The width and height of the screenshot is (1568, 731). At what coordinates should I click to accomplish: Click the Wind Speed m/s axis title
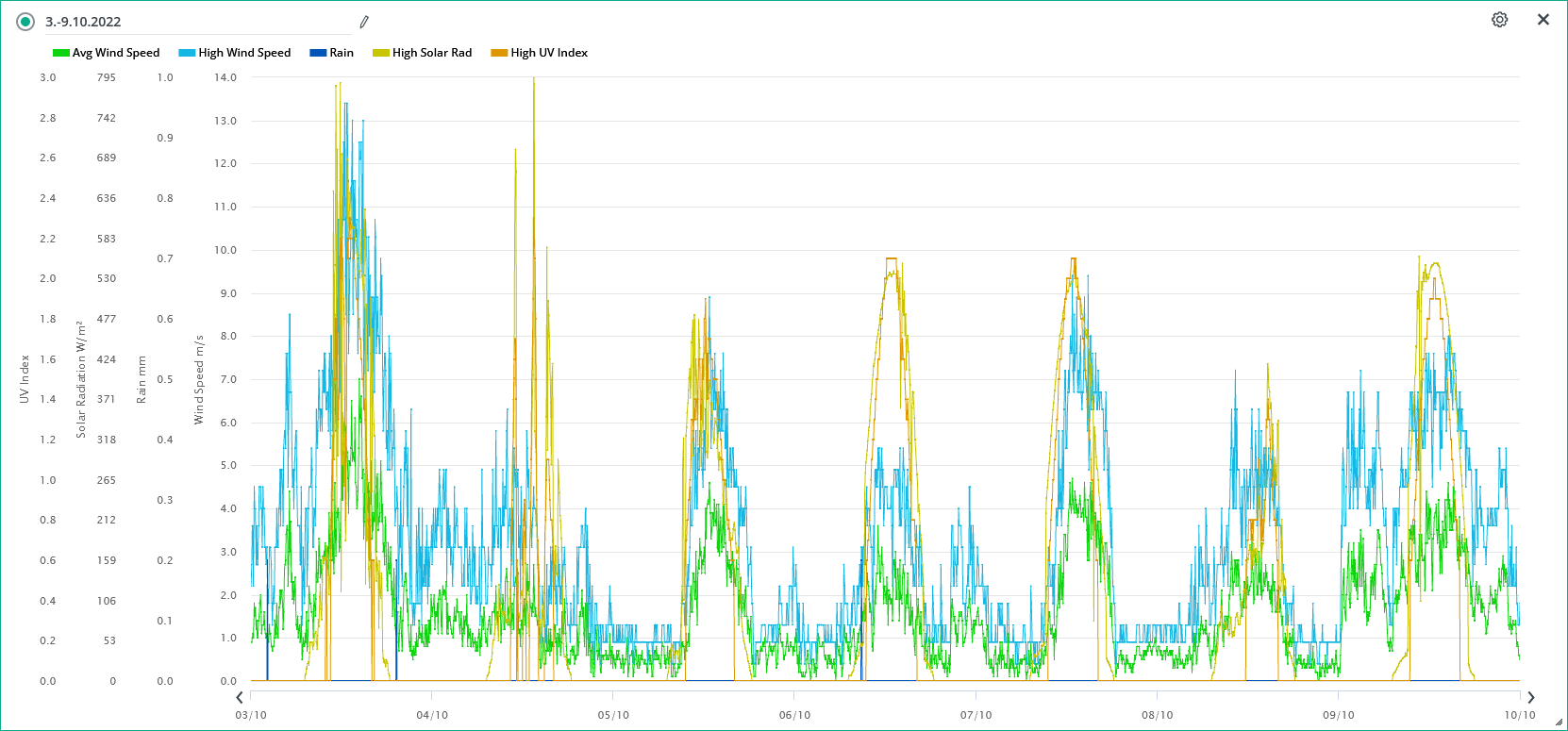(x=199, y=379)
